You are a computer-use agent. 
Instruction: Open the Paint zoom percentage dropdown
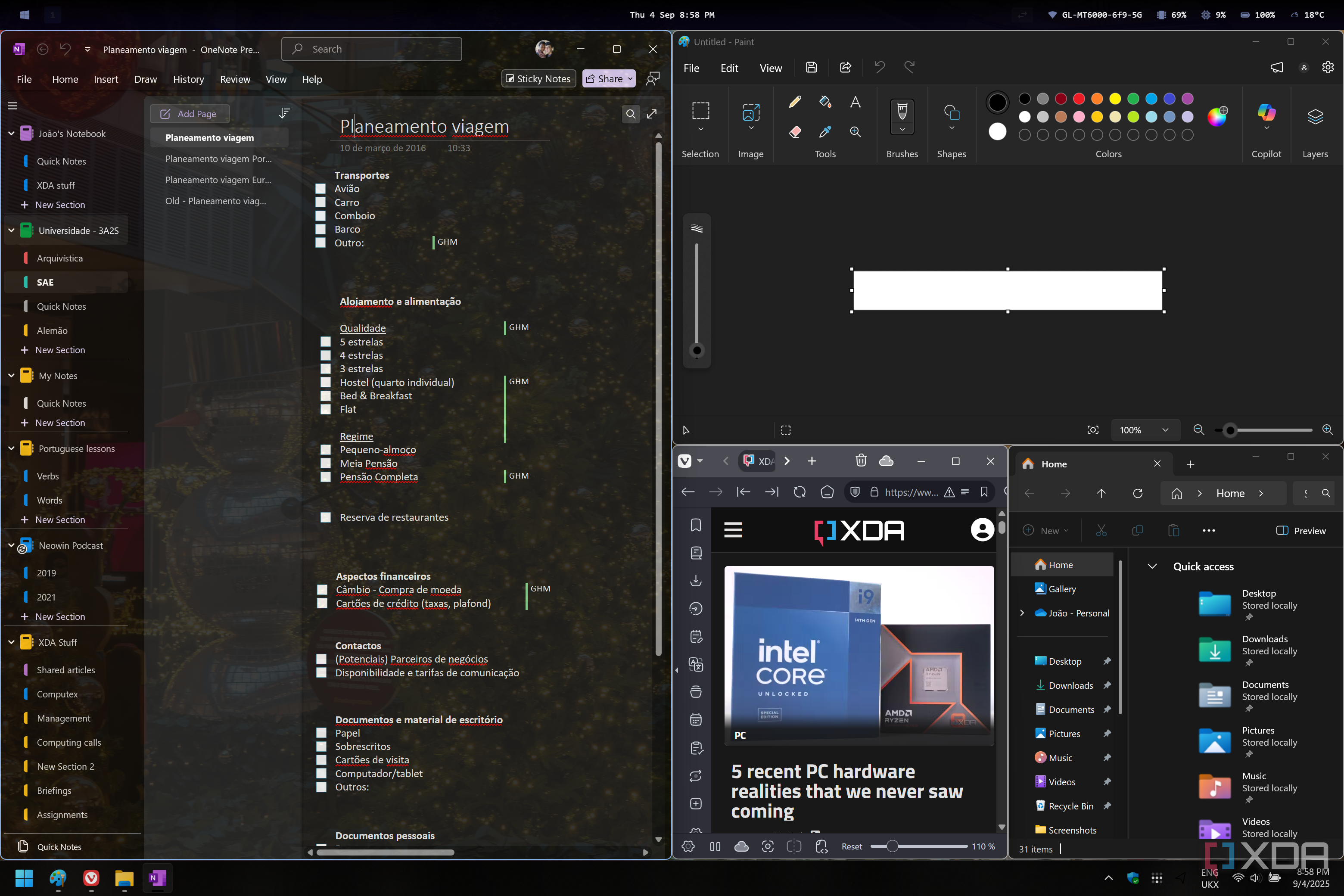click(x=1164, y=430)
